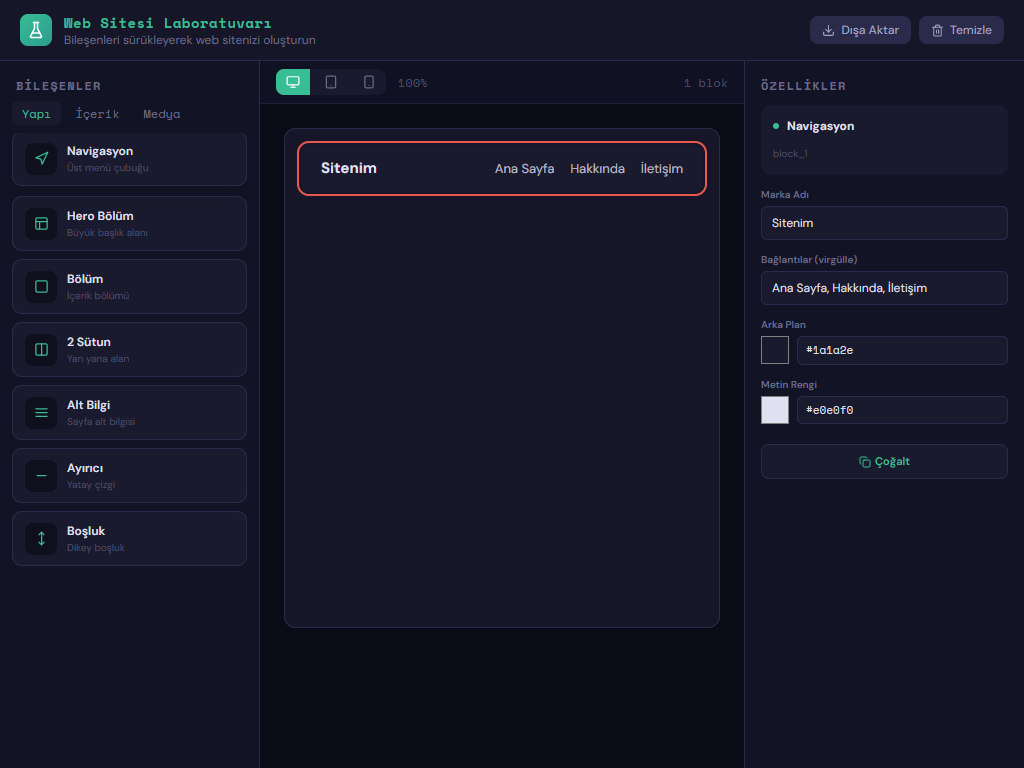This screenshot has width=1024, height=768.
Task: Click the flask logo icon
Action: [36, 30]
